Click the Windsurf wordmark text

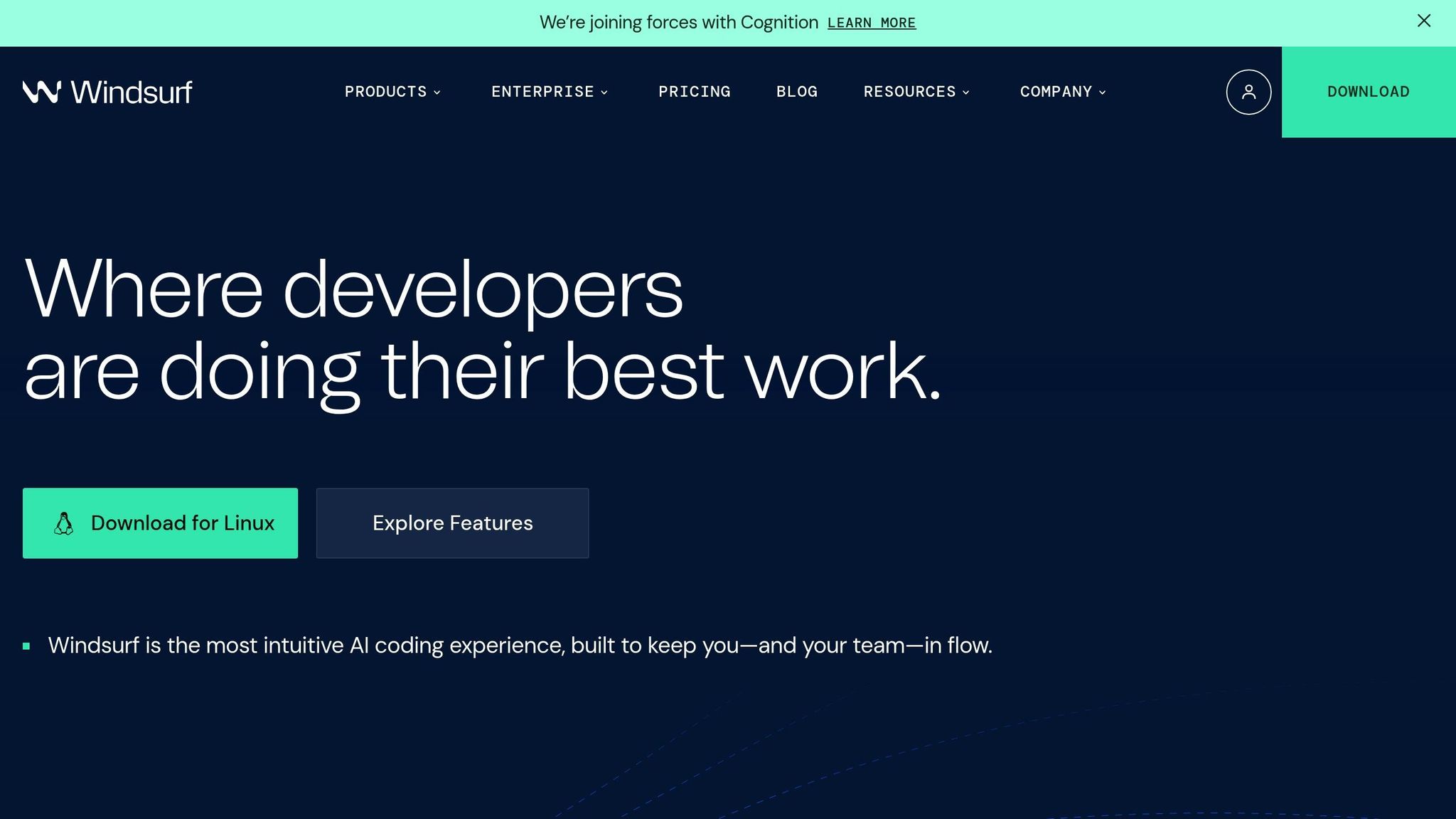(132, 92)
